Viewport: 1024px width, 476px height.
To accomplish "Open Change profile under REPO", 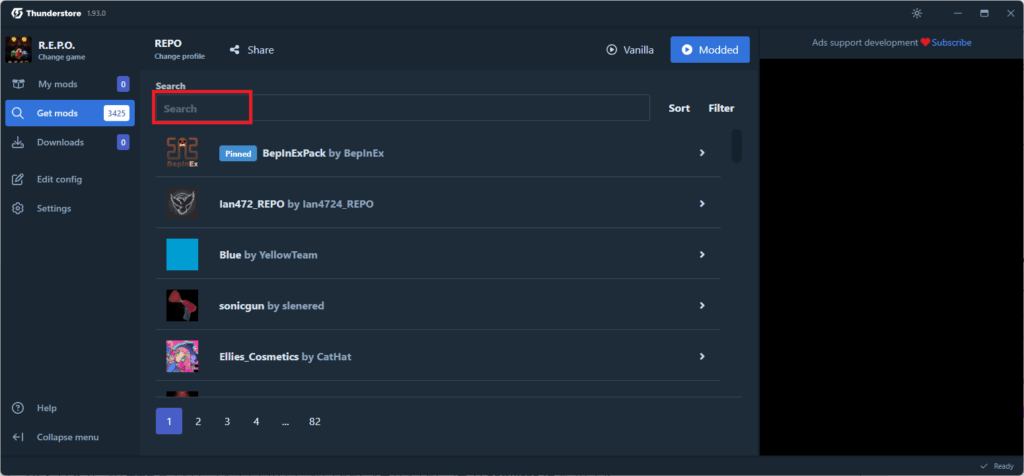I will tap(180, 56).
